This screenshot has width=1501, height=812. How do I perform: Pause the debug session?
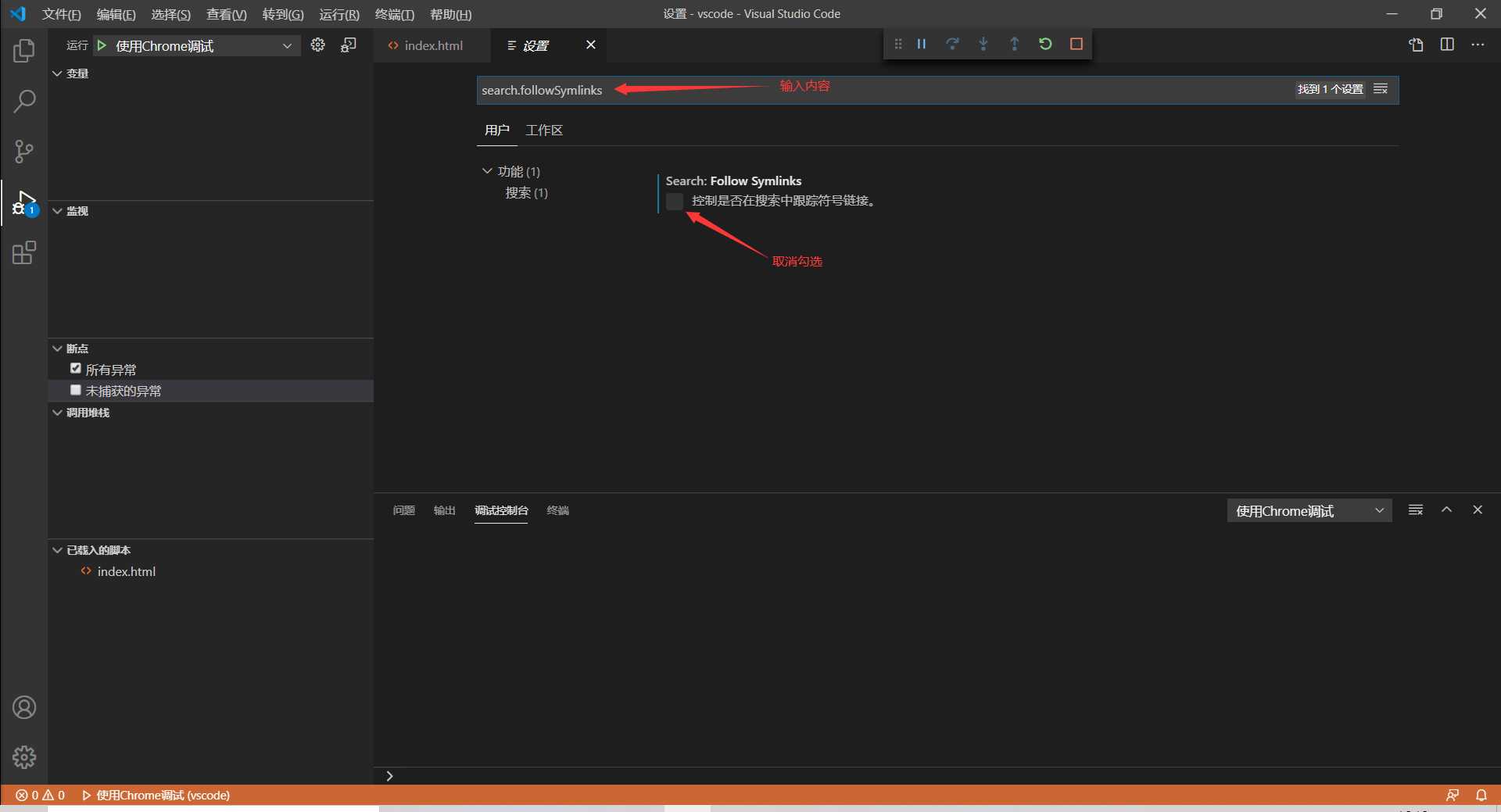922,44
